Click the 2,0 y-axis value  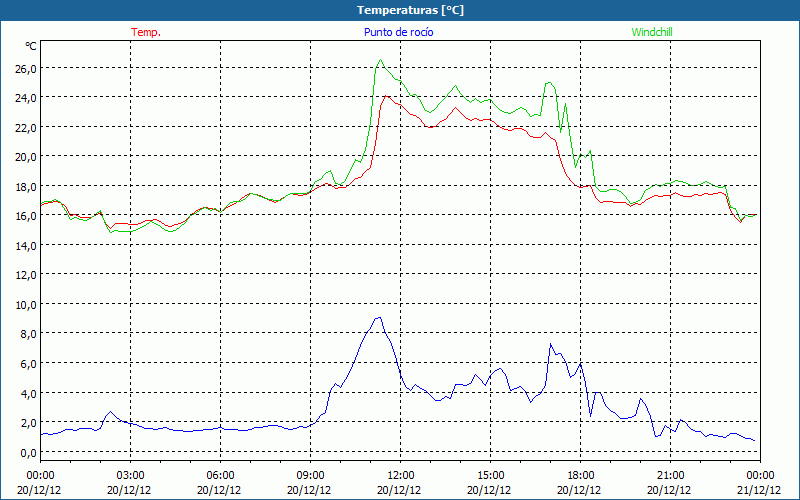pyautogui.click(x=28, y=422)
